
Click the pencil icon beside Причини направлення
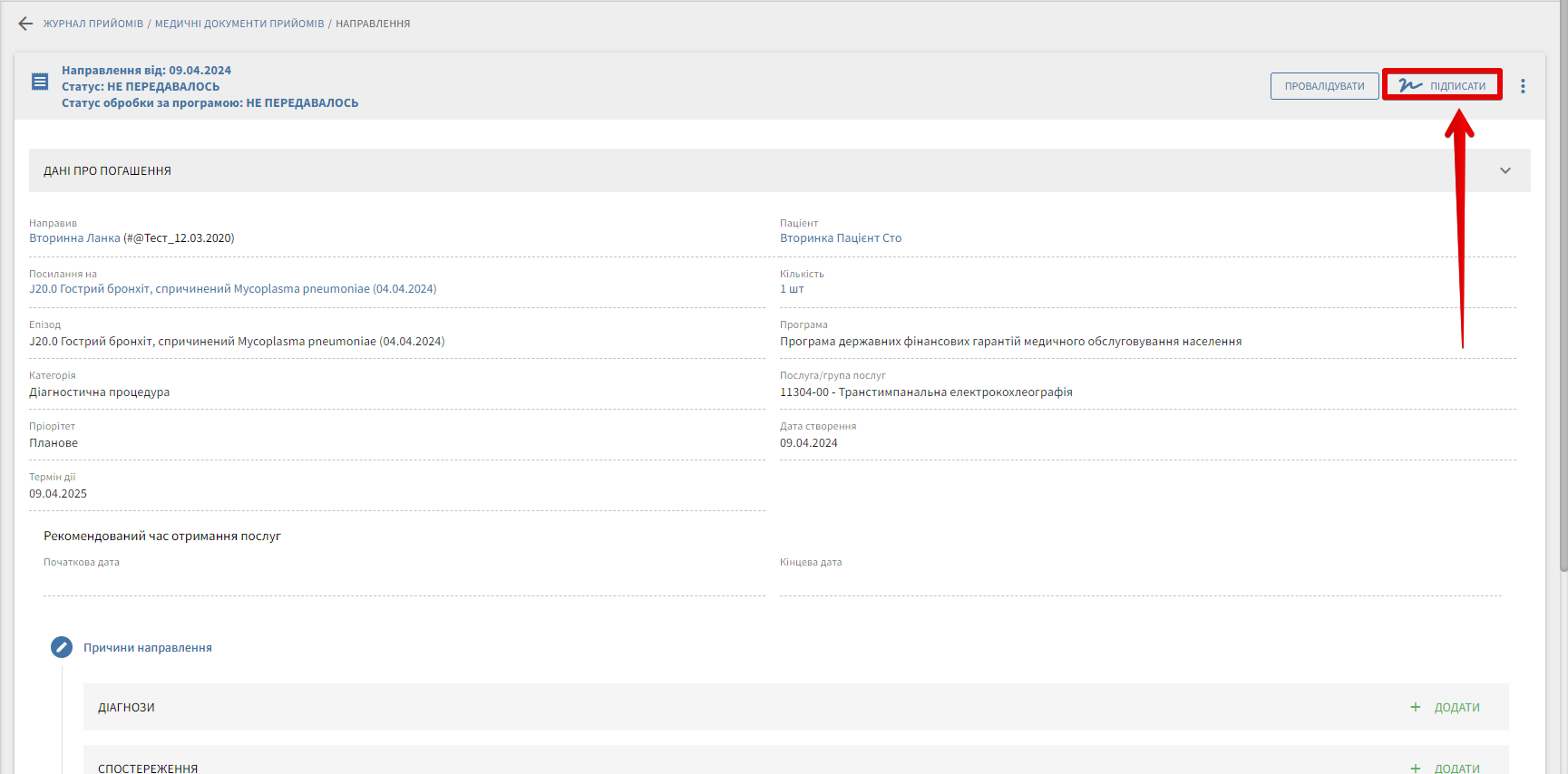[x=62, y=647]
